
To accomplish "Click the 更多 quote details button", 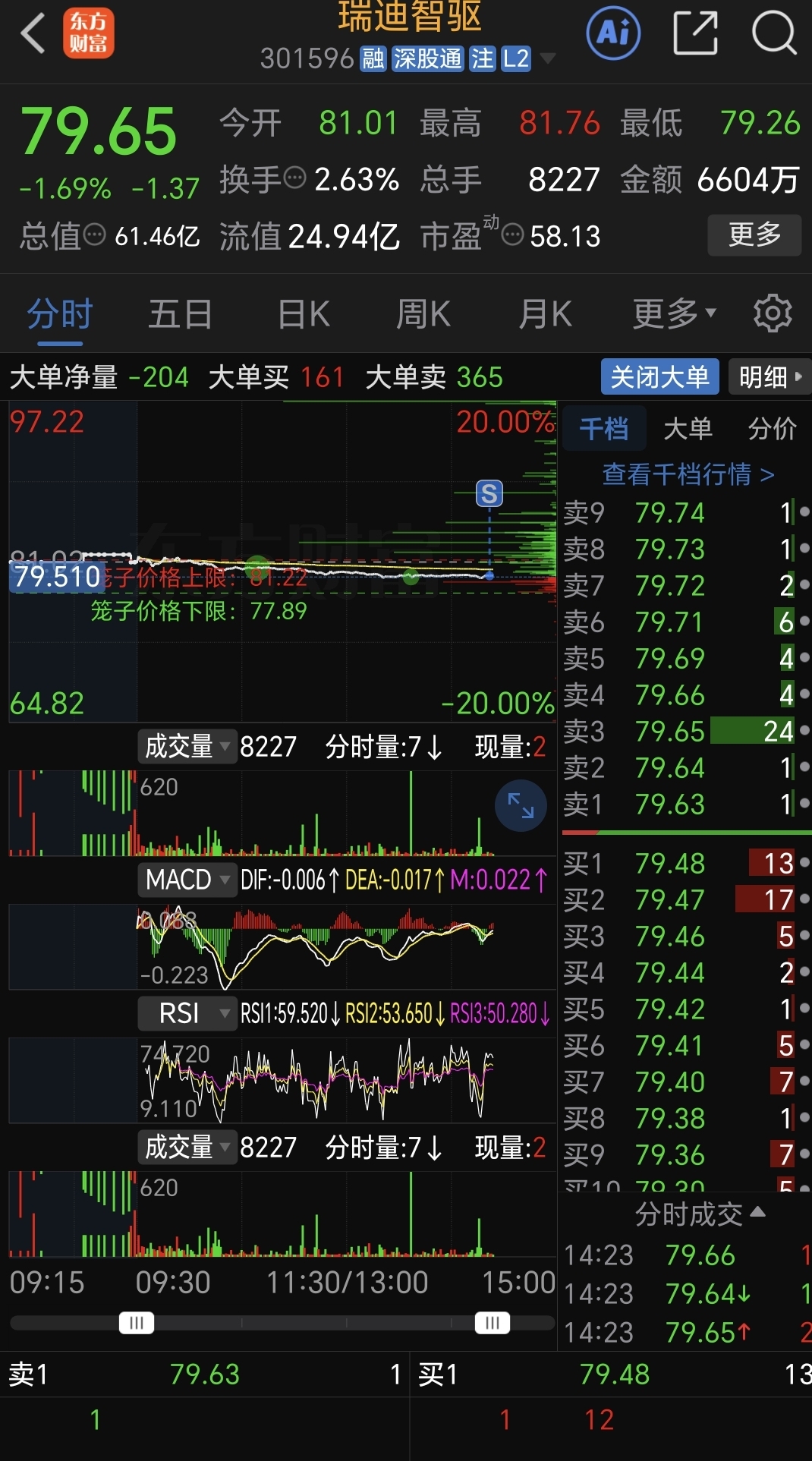I will coord(754,235).
